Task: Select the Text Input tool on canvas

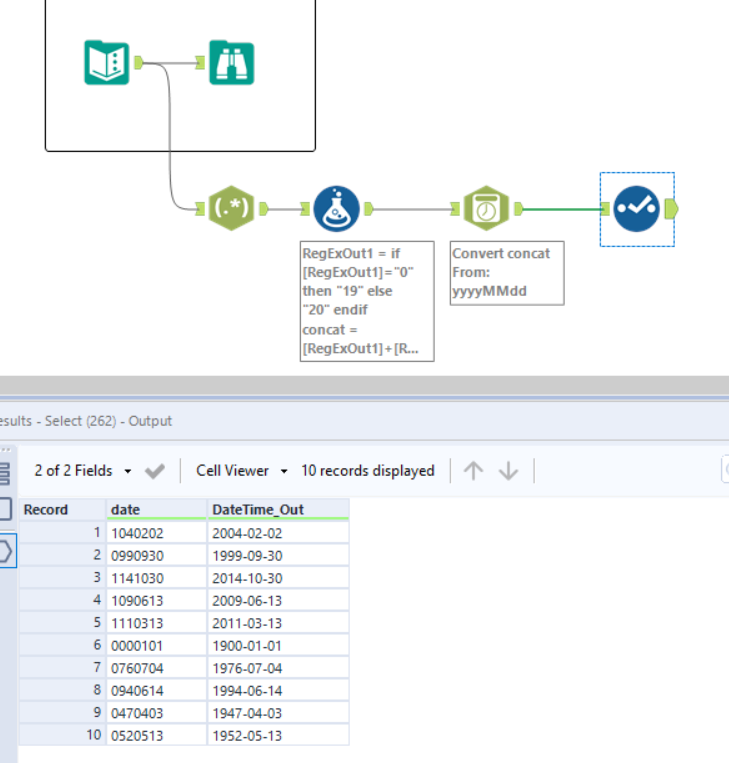Action: tap(107, 63)
